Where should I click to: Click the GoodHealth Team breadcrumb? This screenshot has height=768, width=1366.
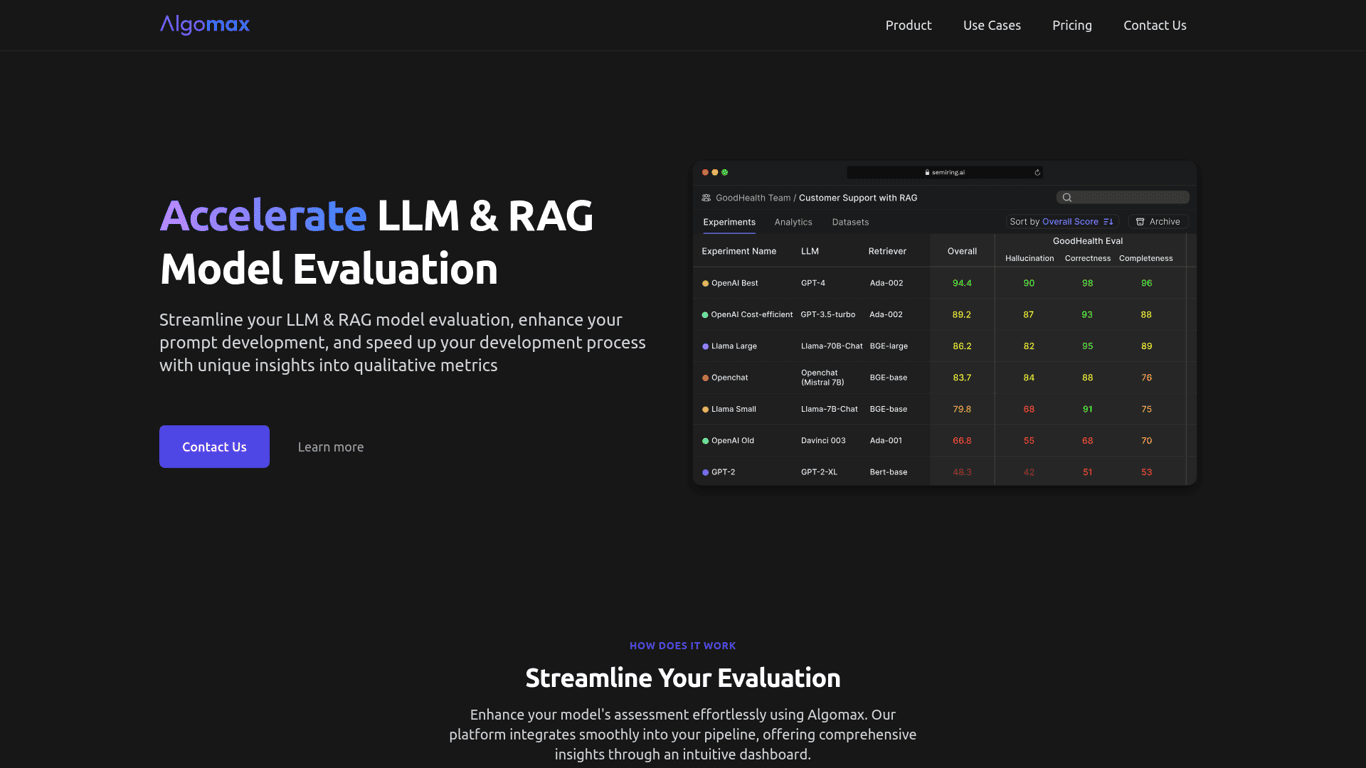[752, 198]
